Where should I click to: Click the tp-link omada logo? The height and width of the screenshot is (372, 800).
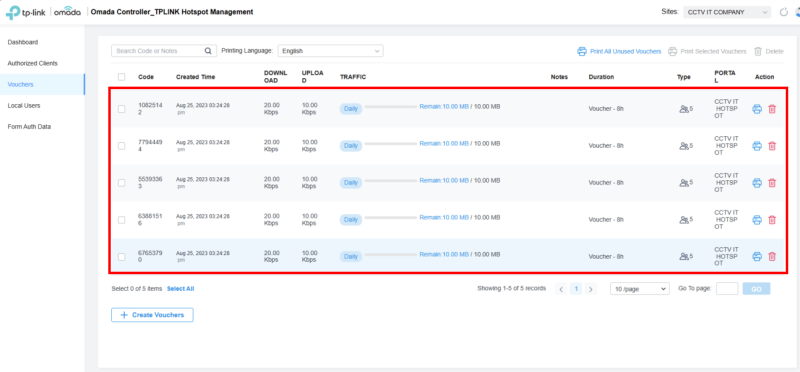(x=43, y=12)
